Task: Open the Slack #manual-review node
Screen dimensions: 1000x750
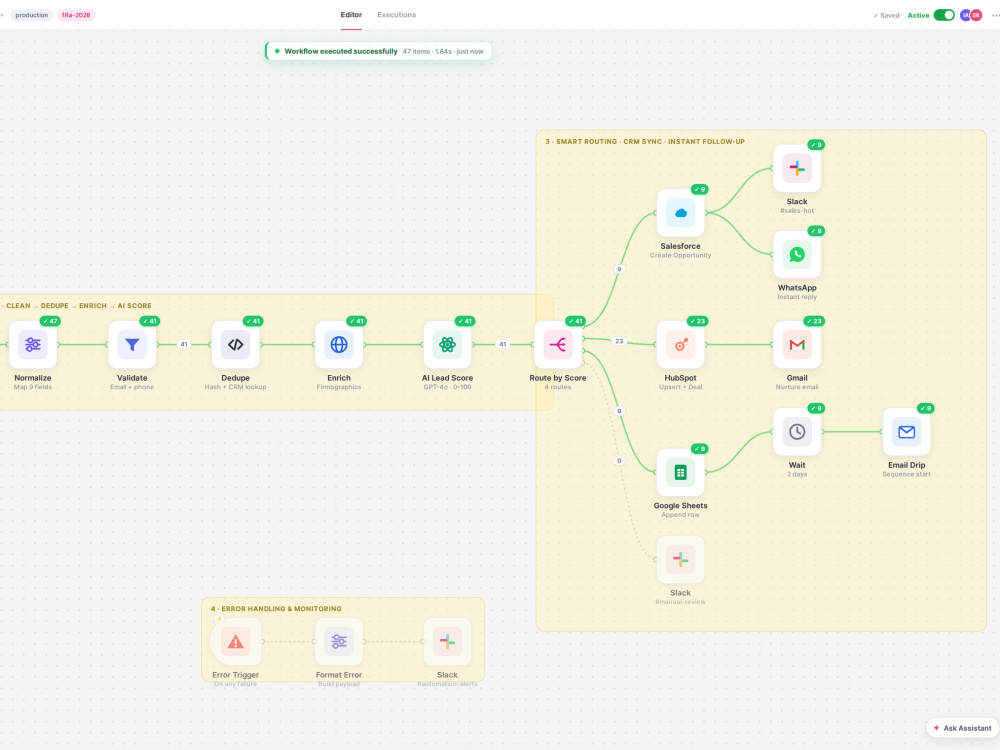Action: (x=680, y=559)
